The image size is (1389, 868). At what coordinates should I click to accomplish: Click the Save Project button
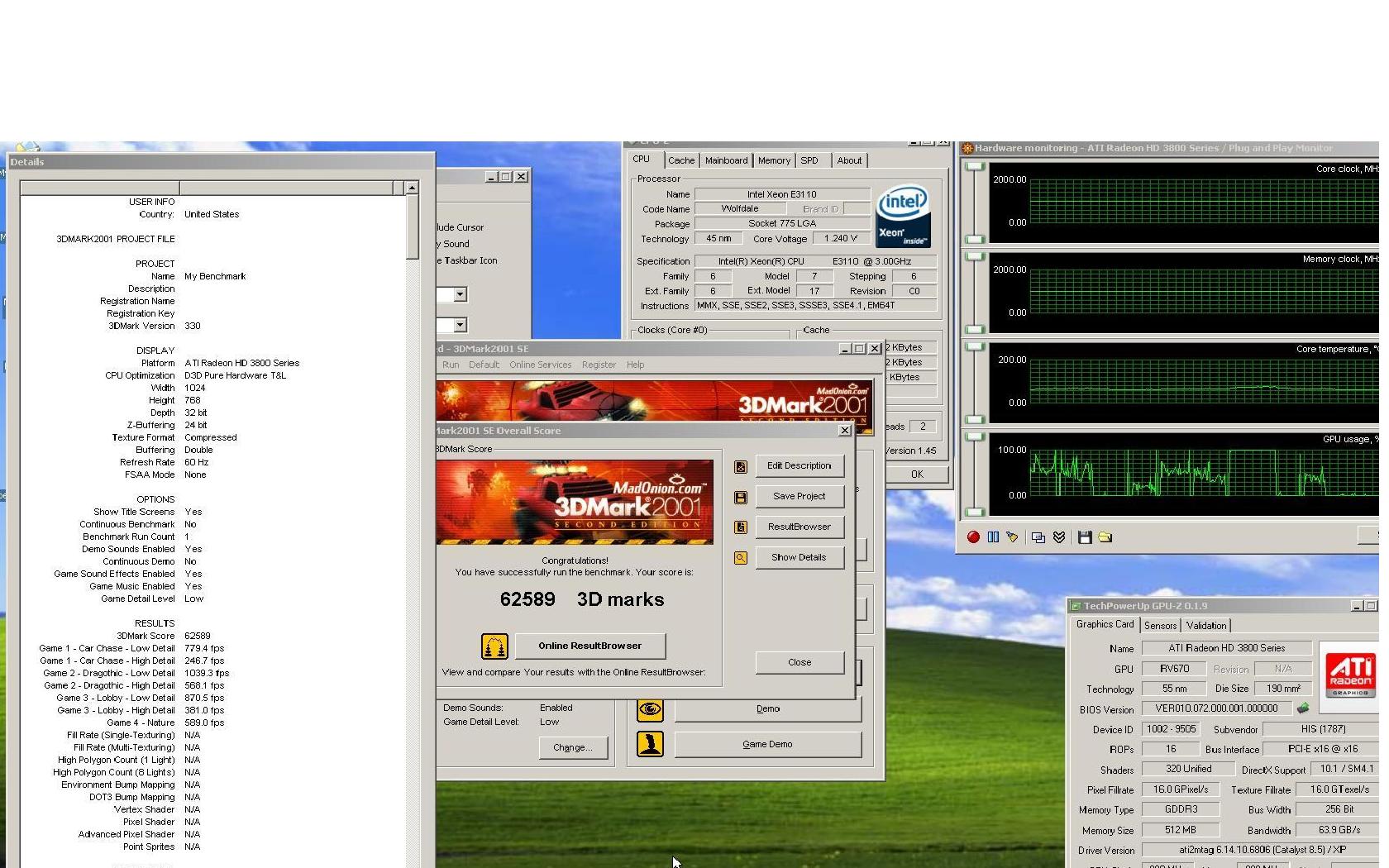[800, 496]
